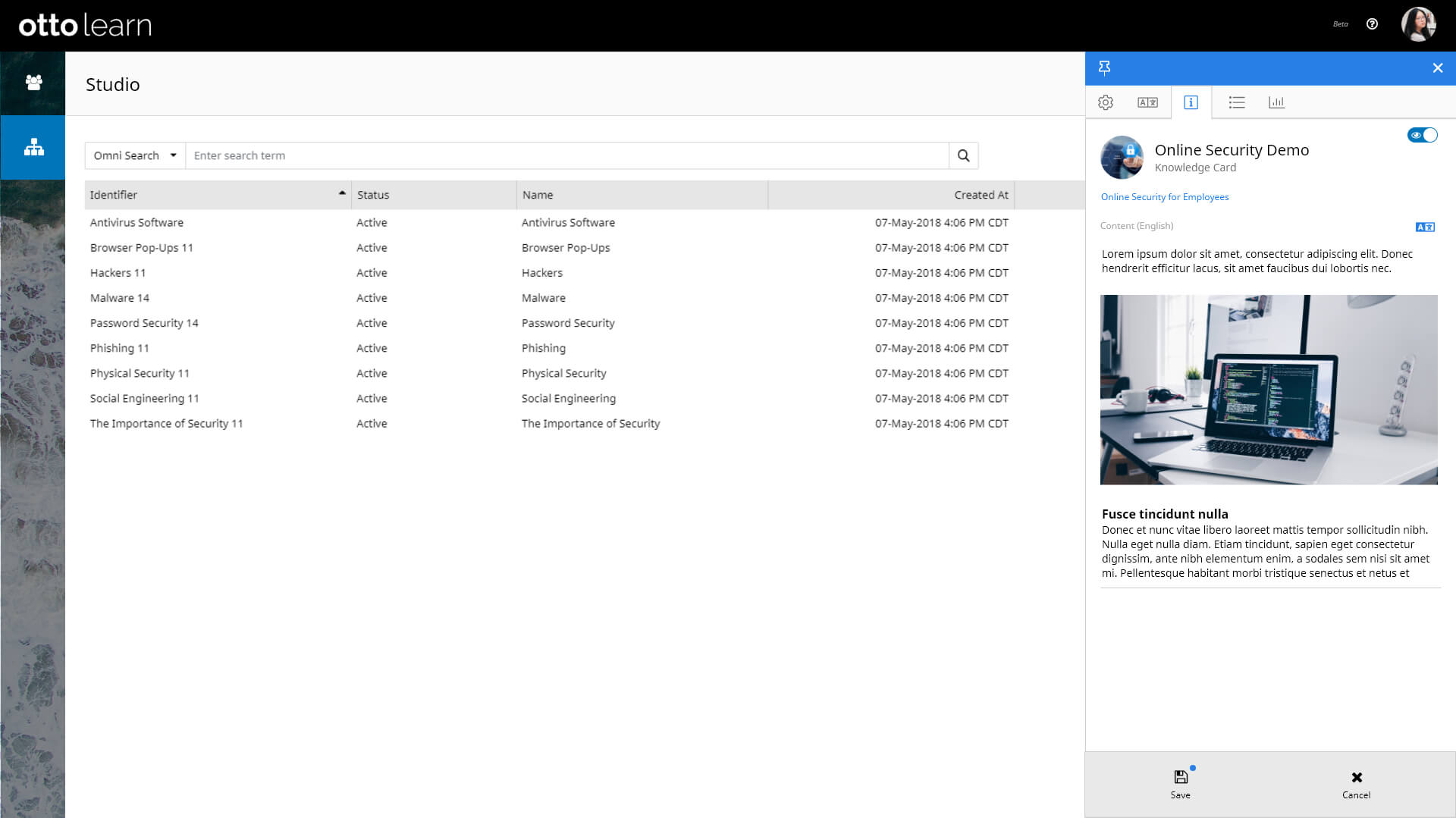Focus the Enter search term field
This screenshot has width=1456, height=818.
pyautogui.click(x=566, y=155)
